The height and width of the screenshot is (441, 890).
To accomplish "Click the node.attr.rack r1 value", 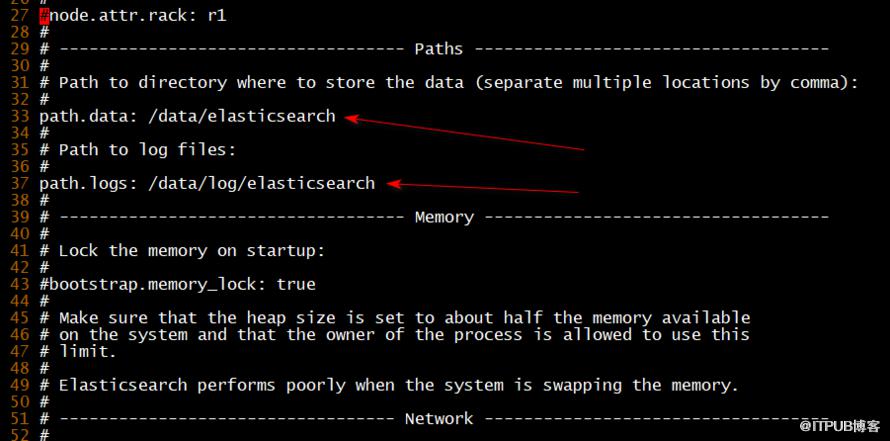I will (x=217, y=15).
